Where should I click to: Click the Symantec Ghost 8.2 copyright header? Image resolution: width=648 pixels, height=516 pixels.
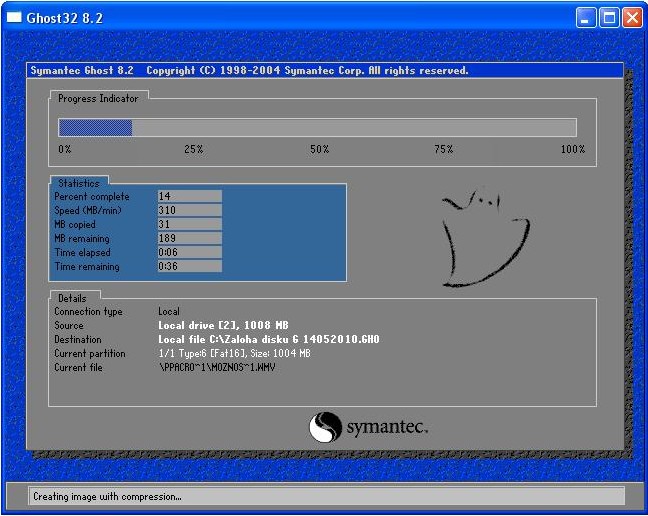point(249,71)
